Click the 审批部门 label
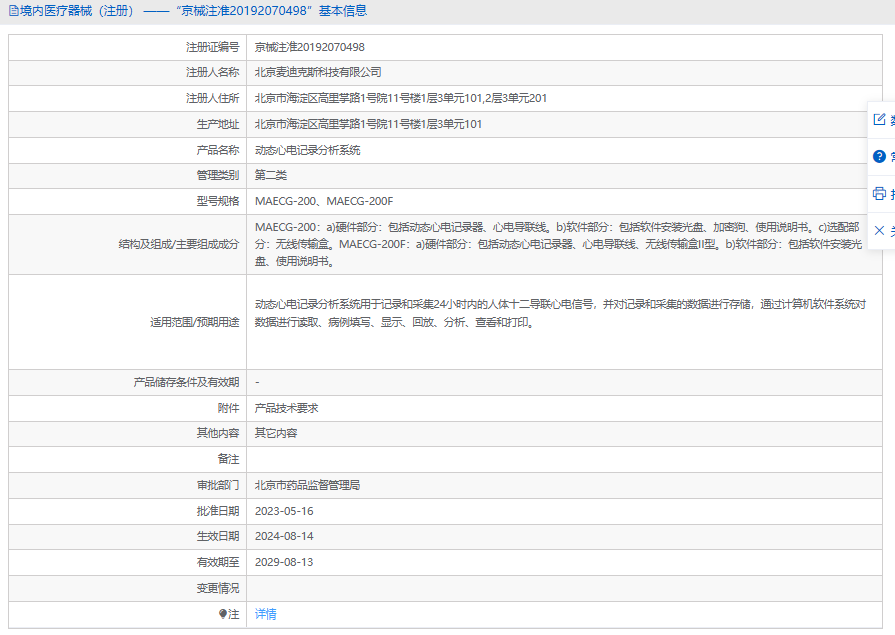This screenshot has height=635, width=895. [x=217, y=485]
